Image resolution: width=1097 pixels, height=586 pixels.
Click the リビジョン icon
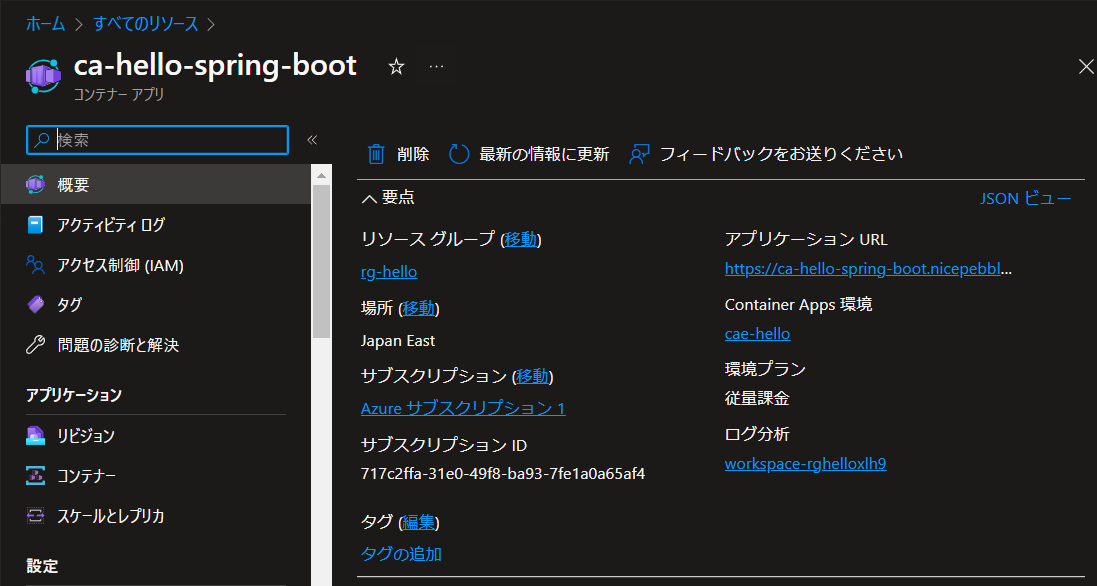click(x=36, y=435)
